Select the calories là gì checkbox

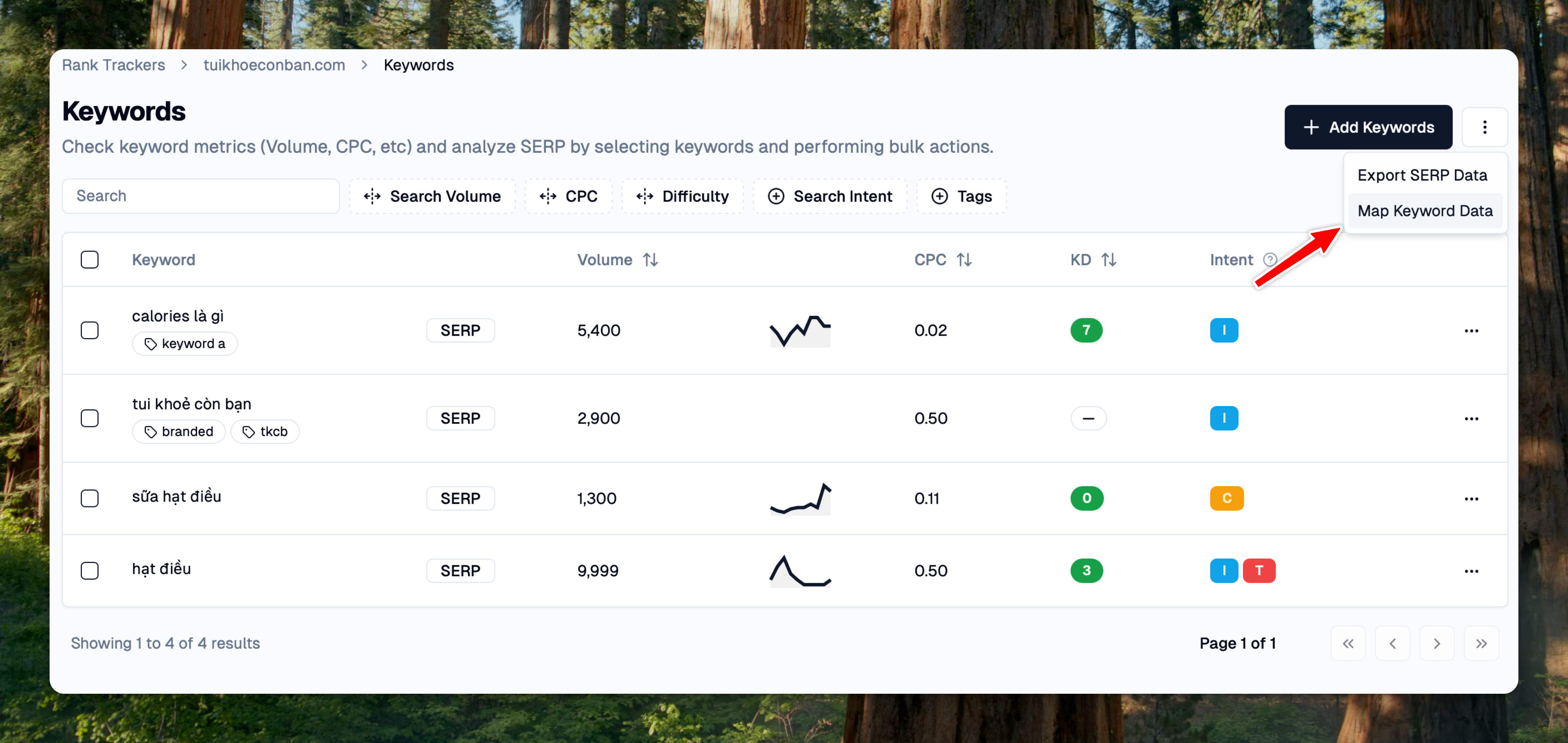(x=90, y=331)
